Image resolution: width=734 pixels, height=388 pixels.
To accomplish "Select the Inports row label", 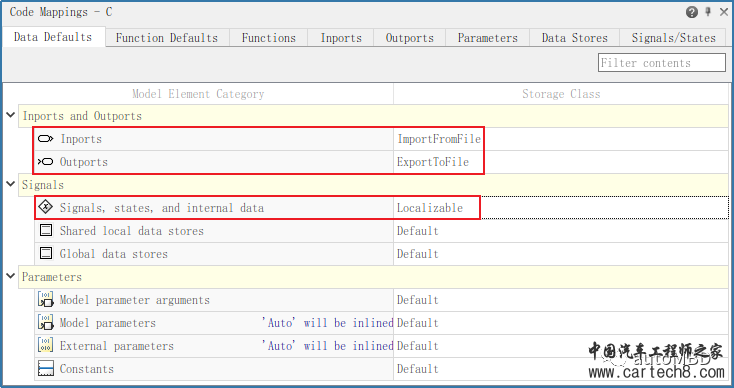I will click(81, 139).
